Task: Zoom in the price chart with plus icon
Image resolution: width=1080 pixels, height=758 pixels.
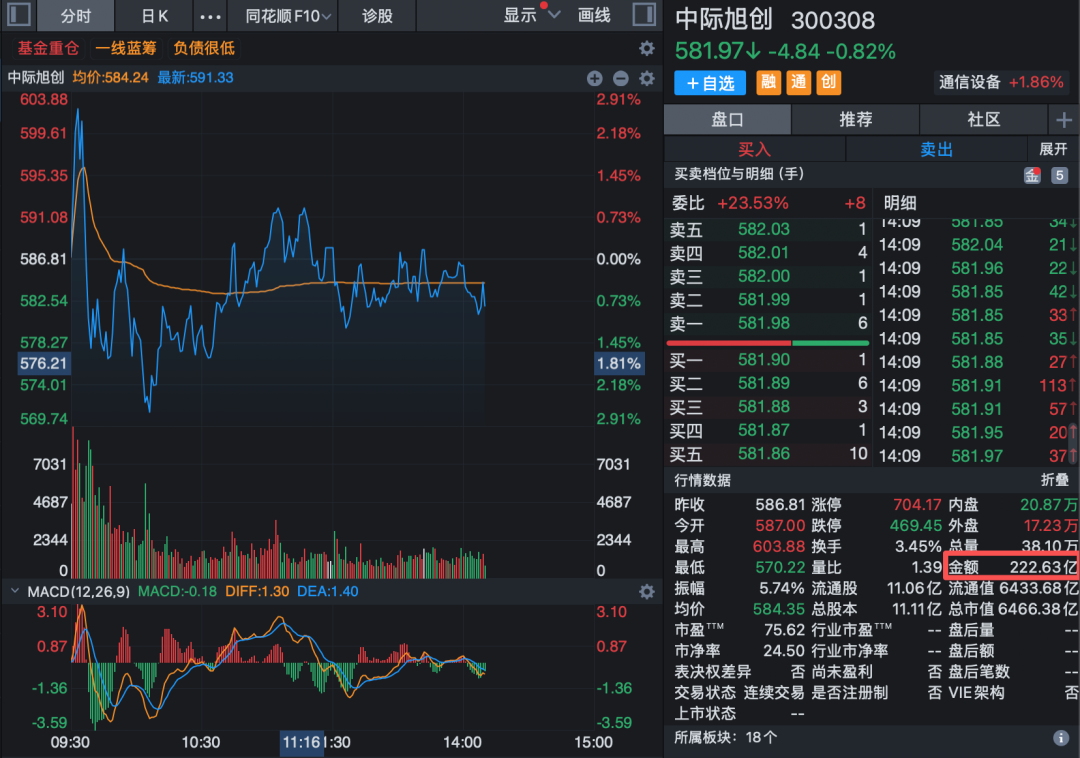Action: click(595, 78)
